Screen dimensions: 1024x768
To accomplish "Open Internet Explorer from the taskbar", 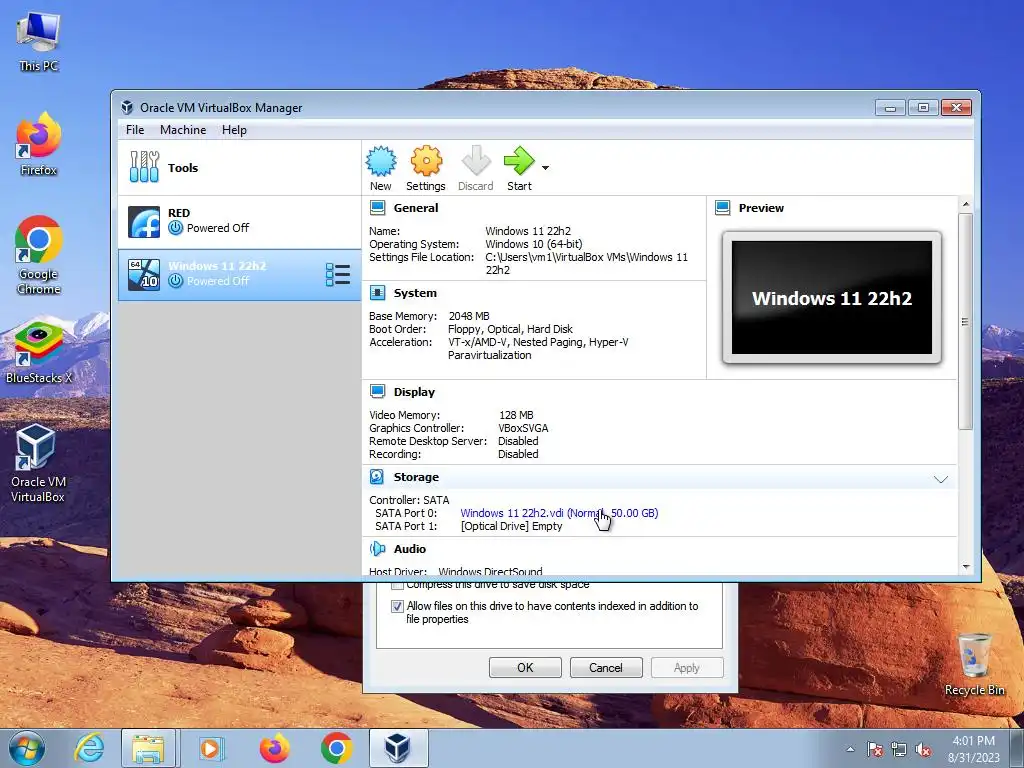I will pyautogui.click(x=88, y=748).
